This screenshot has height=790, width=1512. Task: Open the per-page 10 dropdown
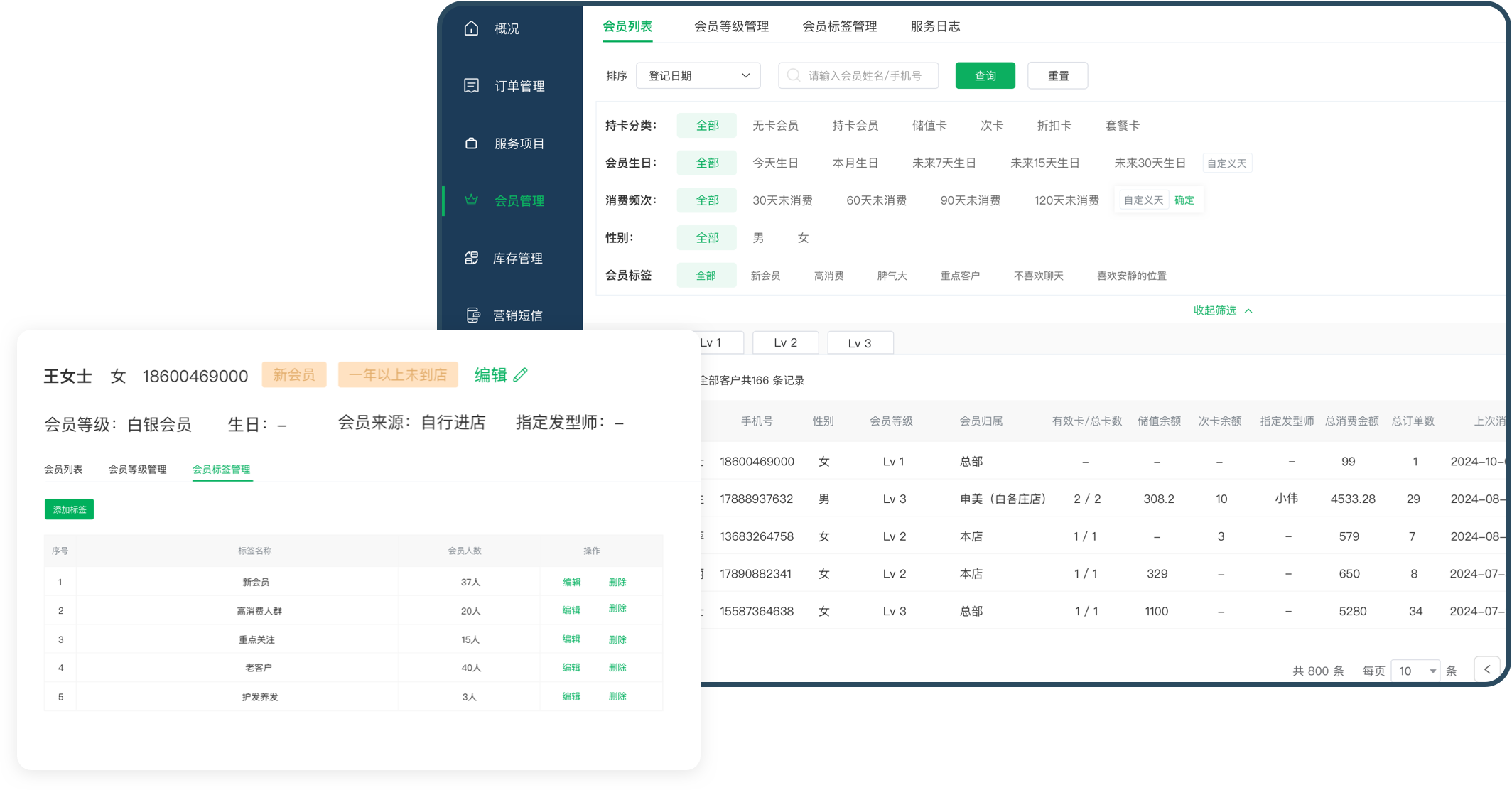click(x=1415, y=671)
